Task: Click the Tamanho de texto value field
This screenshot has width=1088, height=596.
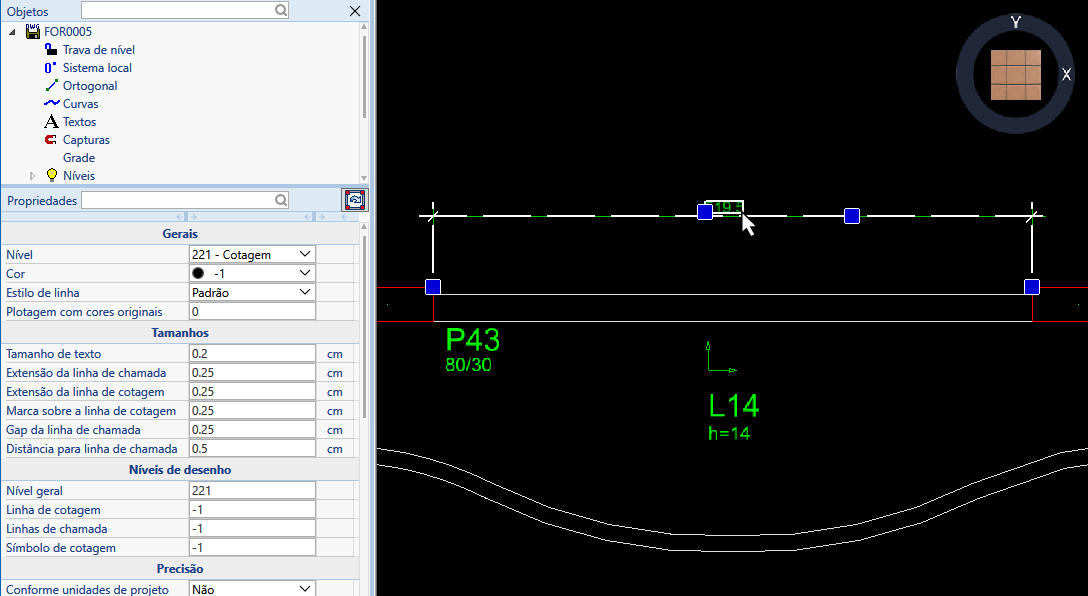Action: coord(252,354)
